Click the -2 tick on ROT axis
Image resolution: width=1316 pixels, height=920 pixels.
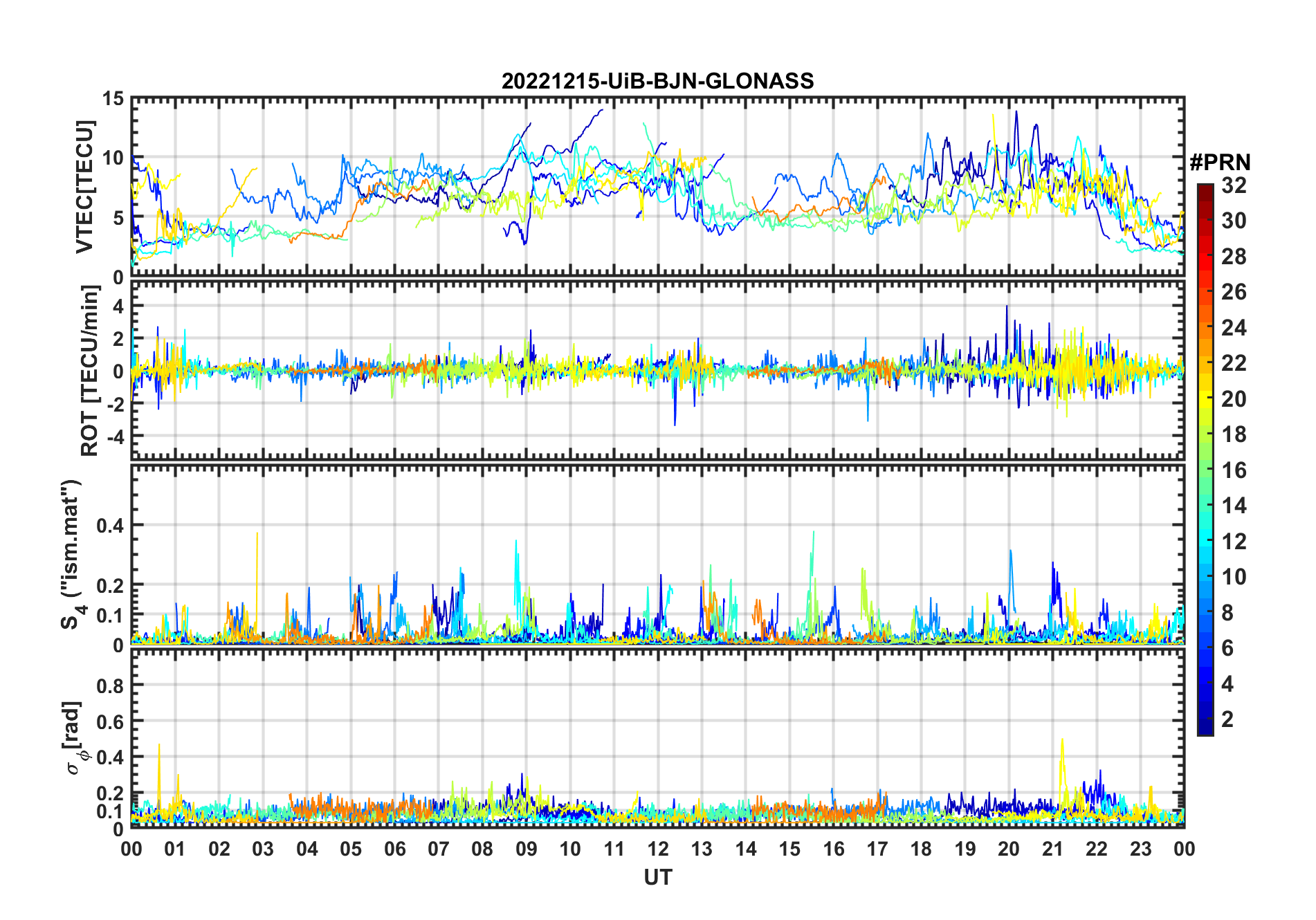[116, 404]
